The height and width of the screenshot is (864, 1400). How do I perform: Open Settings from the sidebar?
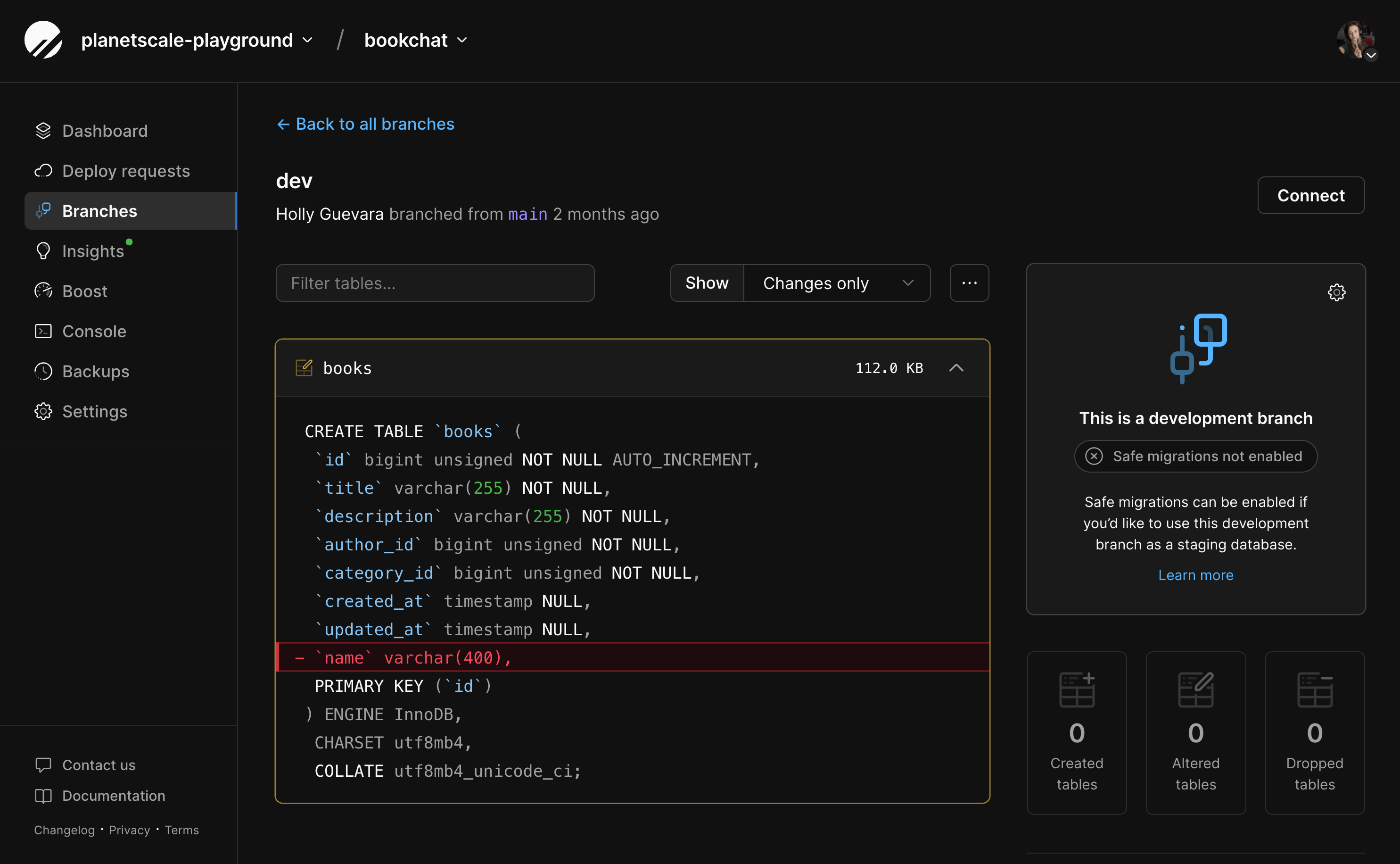click(95, 411)
